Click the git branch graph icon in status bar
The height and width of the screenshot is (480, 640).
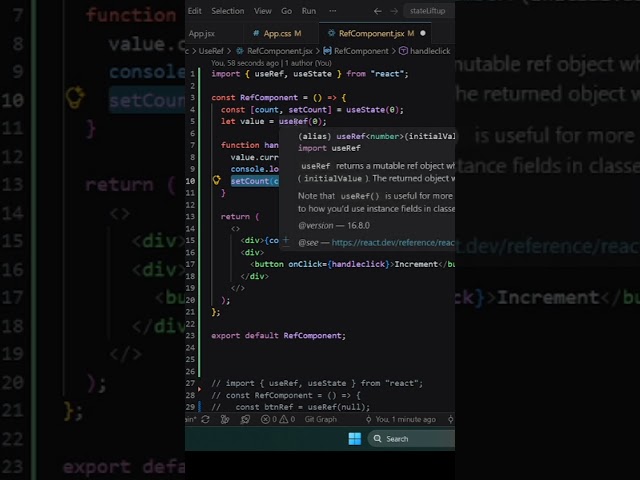(x=225, y=419)
